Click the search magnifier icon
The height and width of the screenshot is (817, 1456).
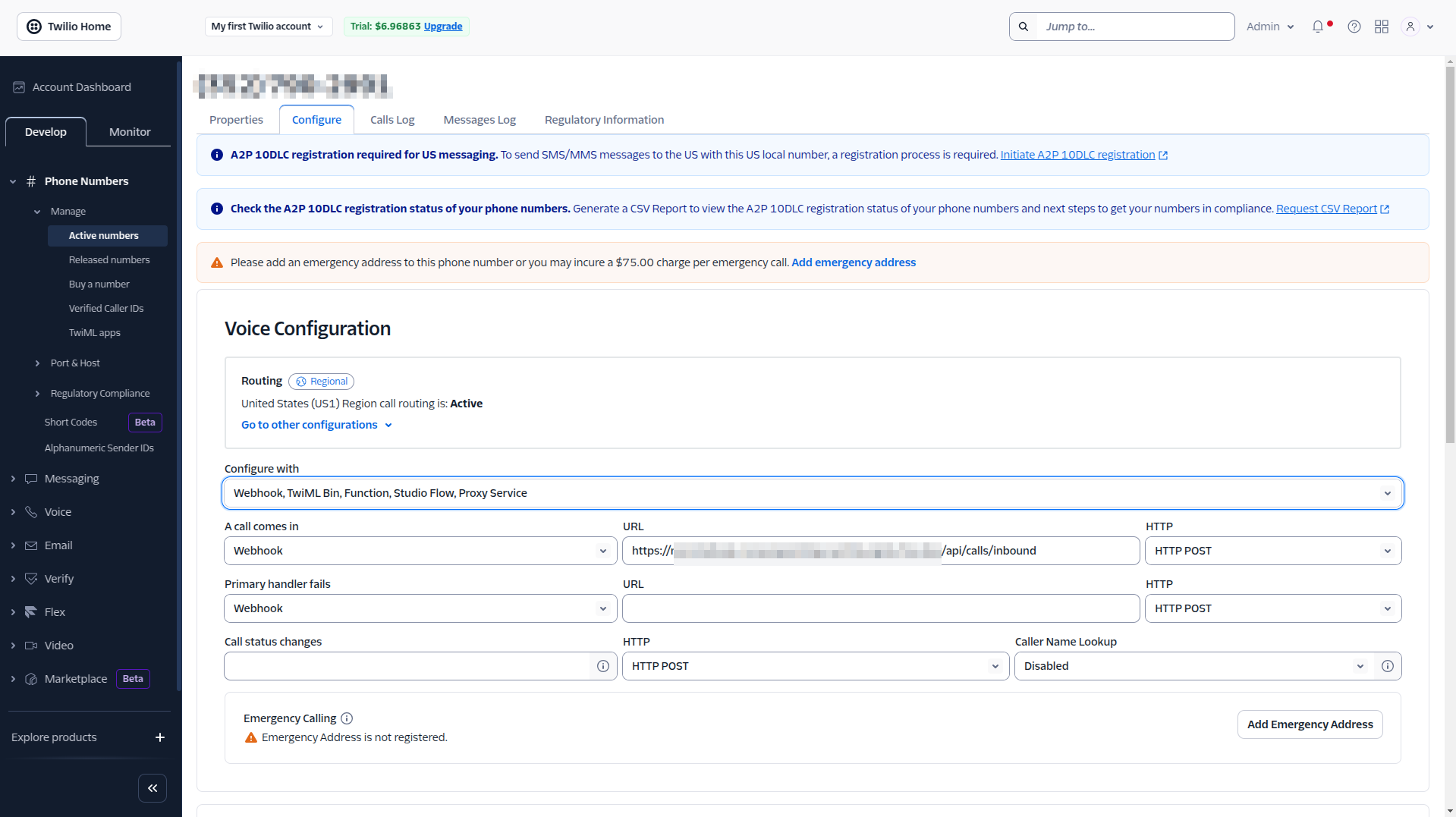1024,27
